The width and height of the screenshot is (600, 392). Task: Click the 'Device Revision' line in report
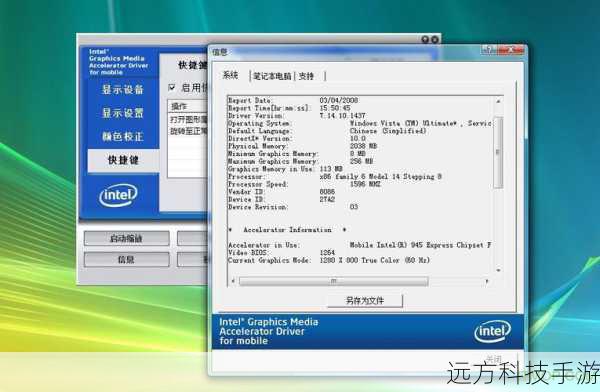coord(293,207)
